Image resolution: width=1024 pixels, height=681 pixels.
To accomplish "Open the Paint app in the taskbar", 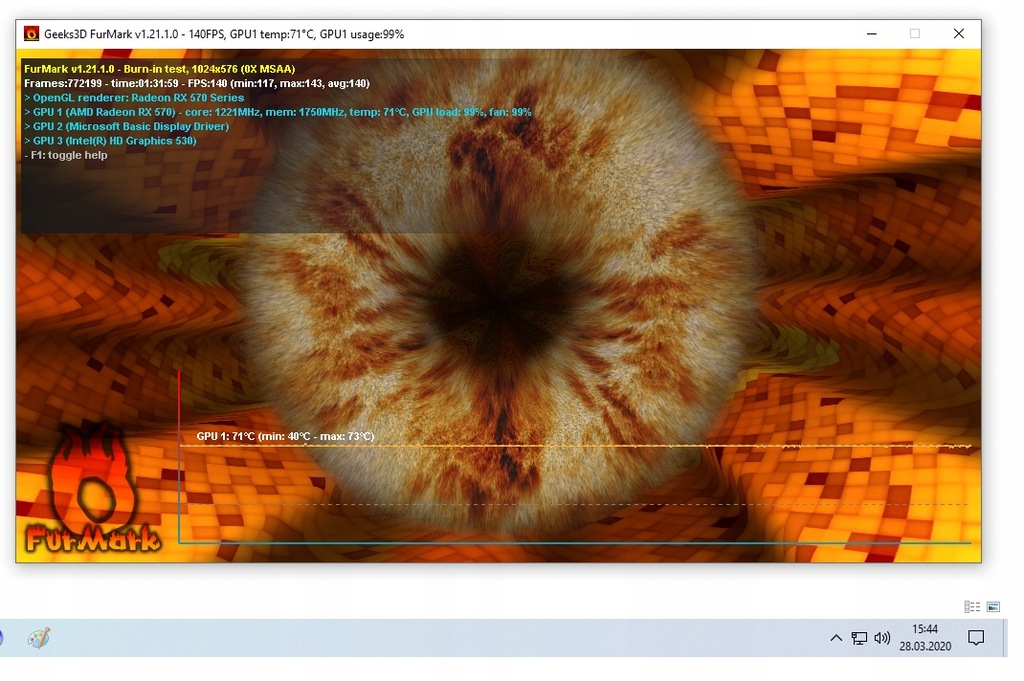I will pos(39,638).
